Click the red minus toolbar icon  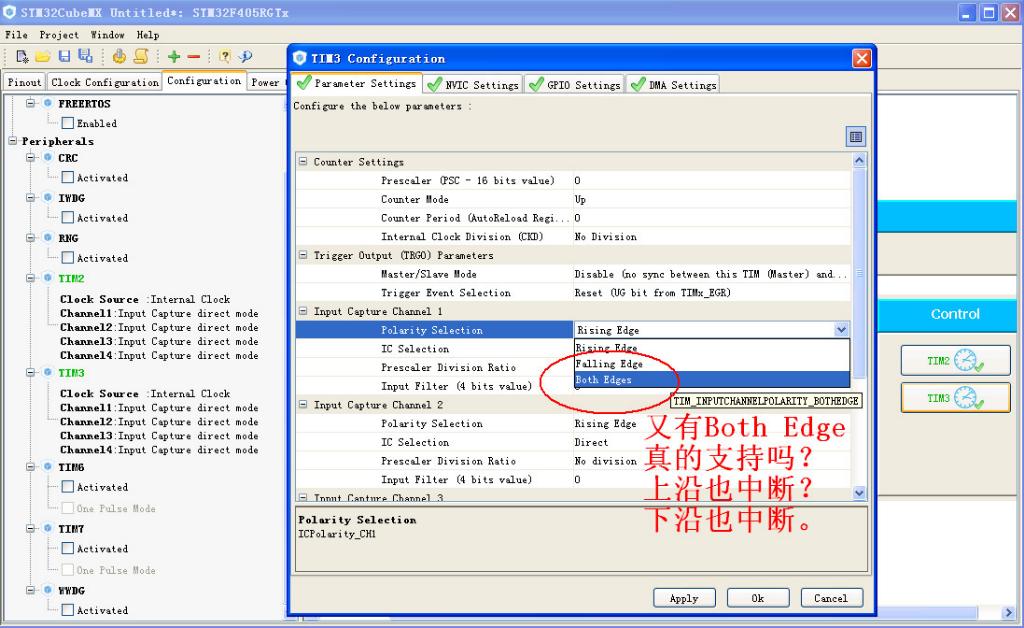(x=193, y=57)
